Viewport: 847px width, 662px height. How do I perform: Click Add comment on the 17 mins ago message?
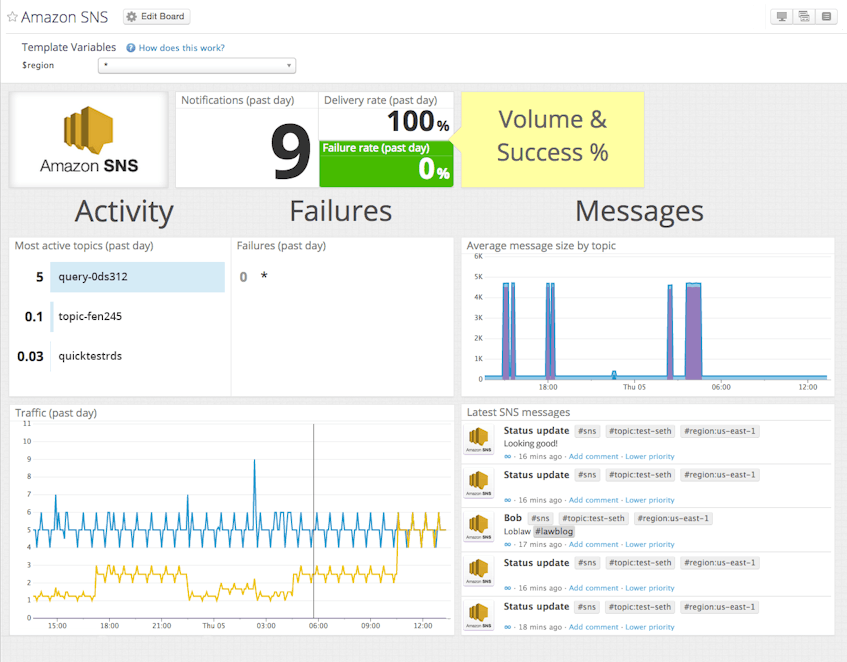point(593,545)
